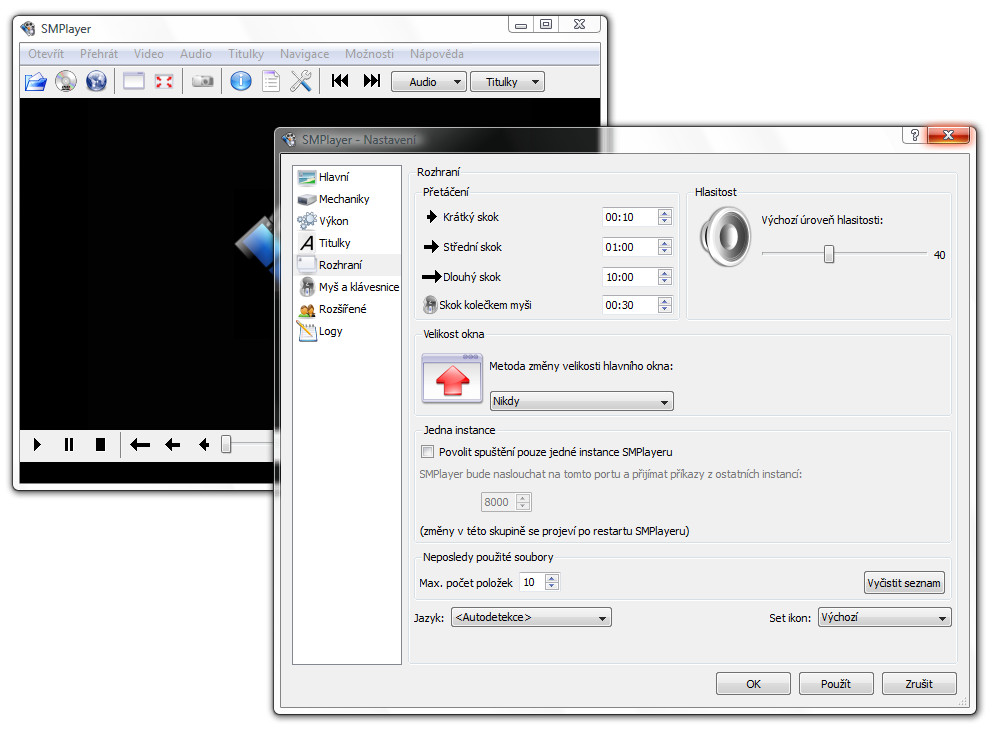The width and height of the screenshot is (993, 730).
Task: Open the Video menu
Action: (149, 54)
